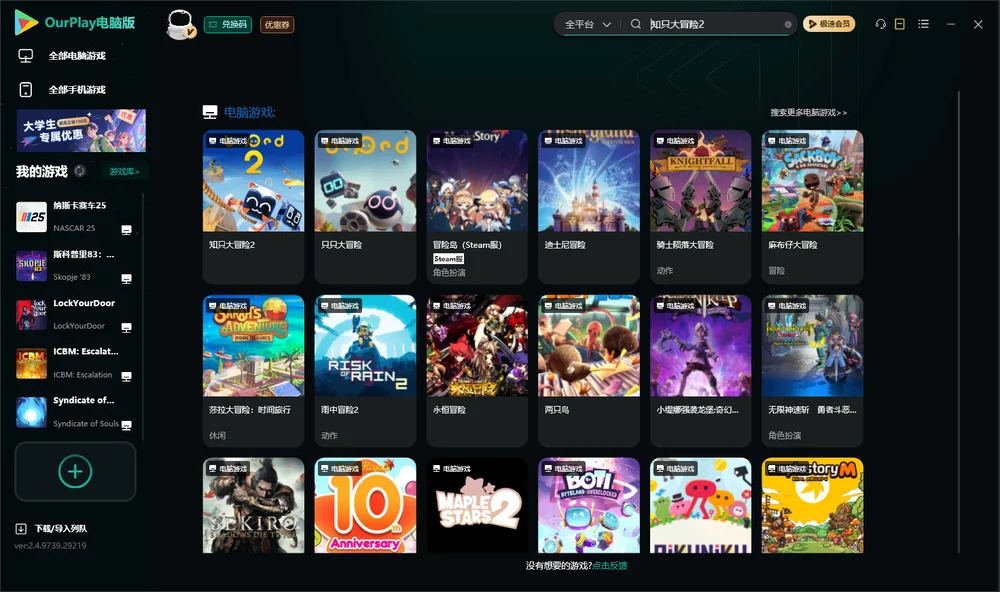Open 下载/导入列队 download queue
The width and height of the screenshot is (1000, 592).
pyautogui.click(x=61, y=529)
